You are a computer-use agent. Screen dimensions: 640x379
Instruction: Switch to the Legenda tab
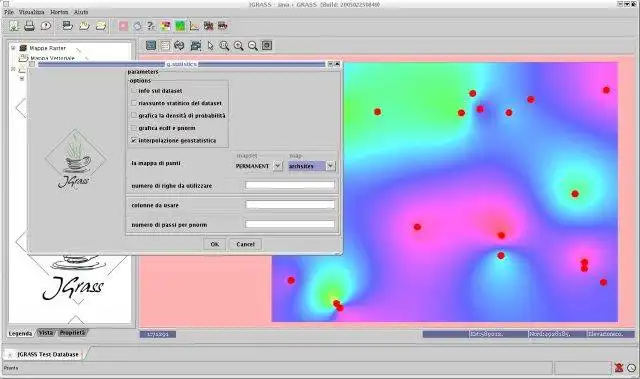[20, 333]
